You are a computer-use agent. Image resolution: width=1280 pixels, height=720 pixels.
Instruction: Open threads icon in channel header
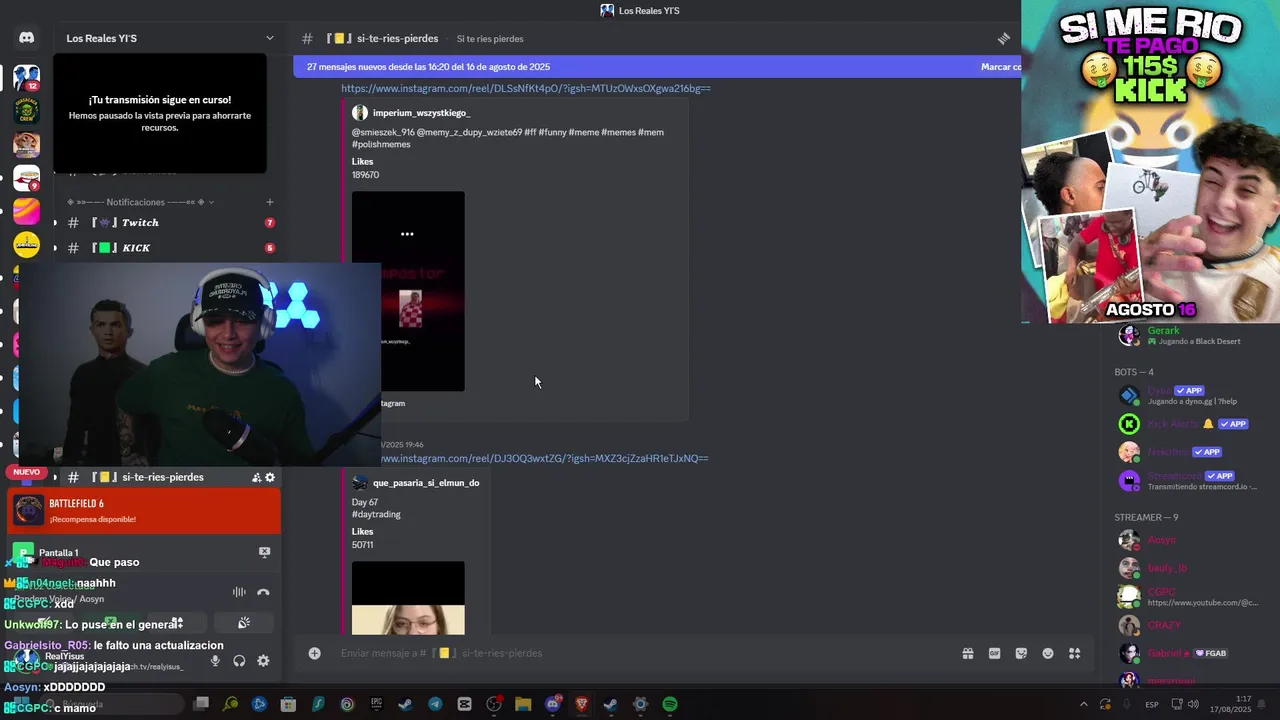1003,38
